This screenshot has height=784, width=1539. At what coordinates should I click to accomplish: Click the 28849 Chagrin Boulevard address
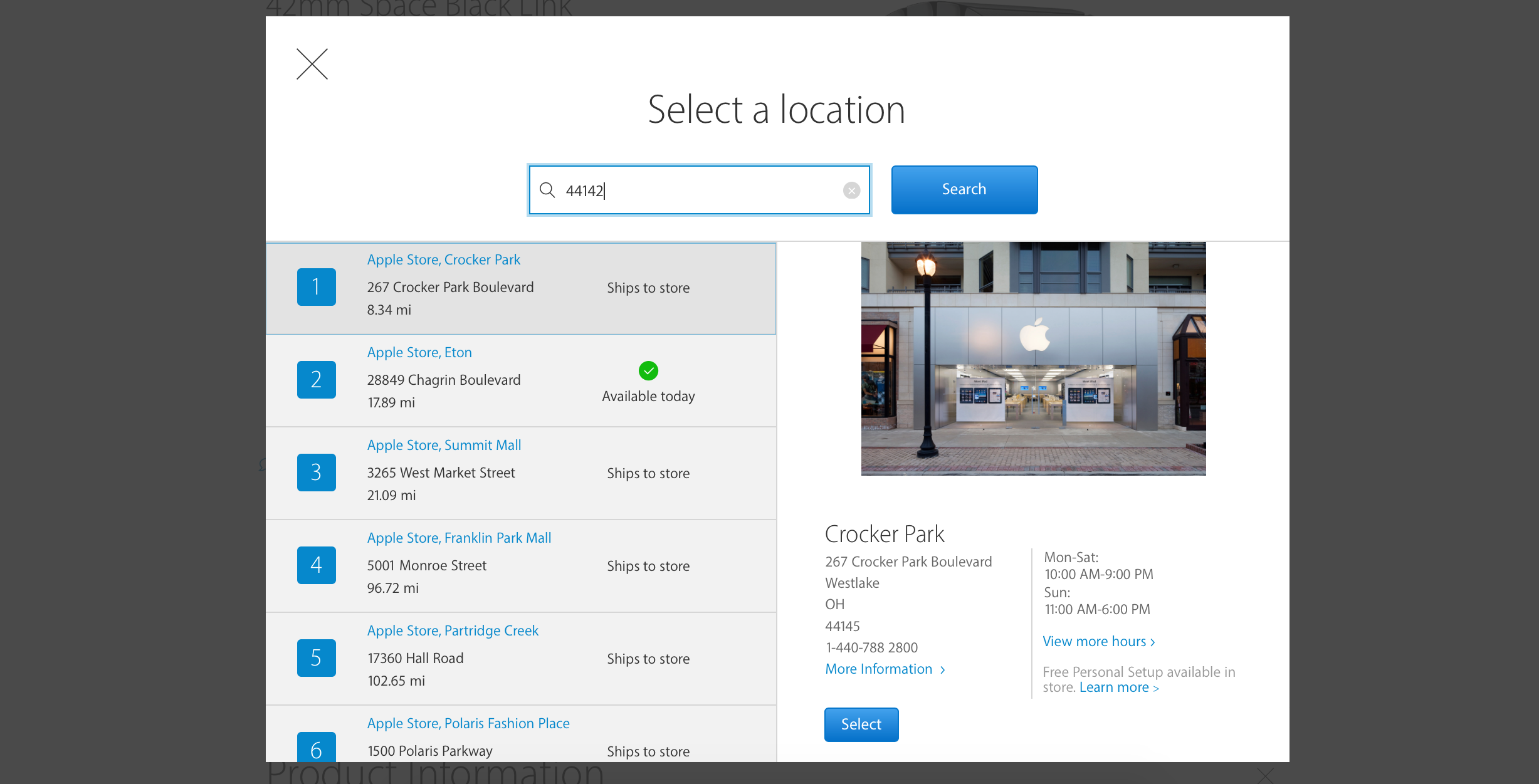click(444, 380)
